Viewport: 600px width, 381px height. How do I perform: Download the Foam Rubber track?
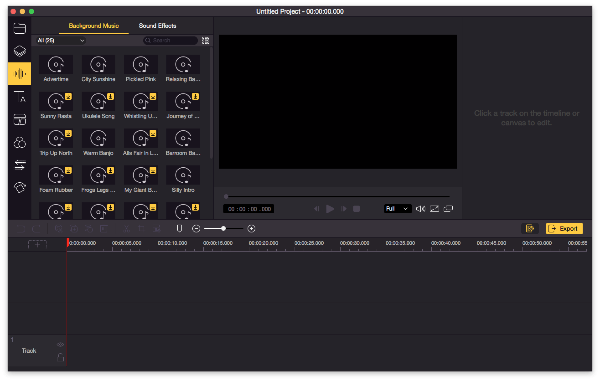click(68, 171)
